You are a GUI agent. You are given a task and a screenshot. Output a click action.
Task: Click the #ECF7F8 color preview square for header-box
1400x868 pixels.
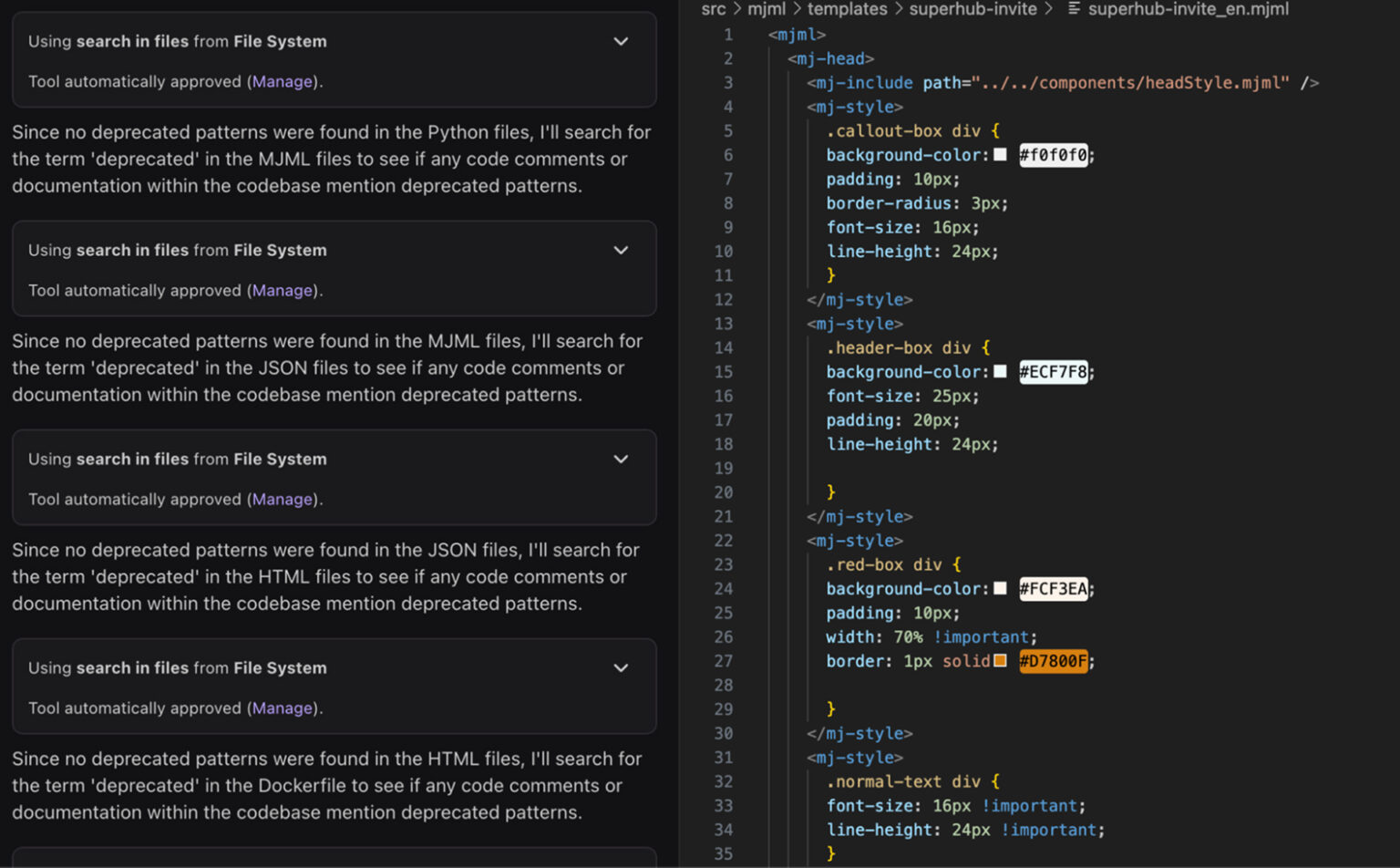pos(1000,372)
